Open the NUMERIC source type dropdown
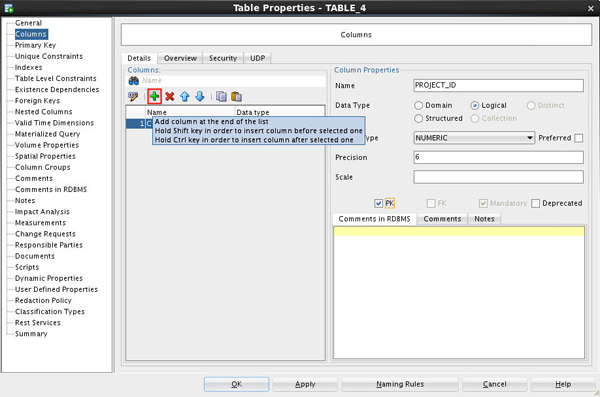The height and width of the screenshot is (397, 600). 474,138
